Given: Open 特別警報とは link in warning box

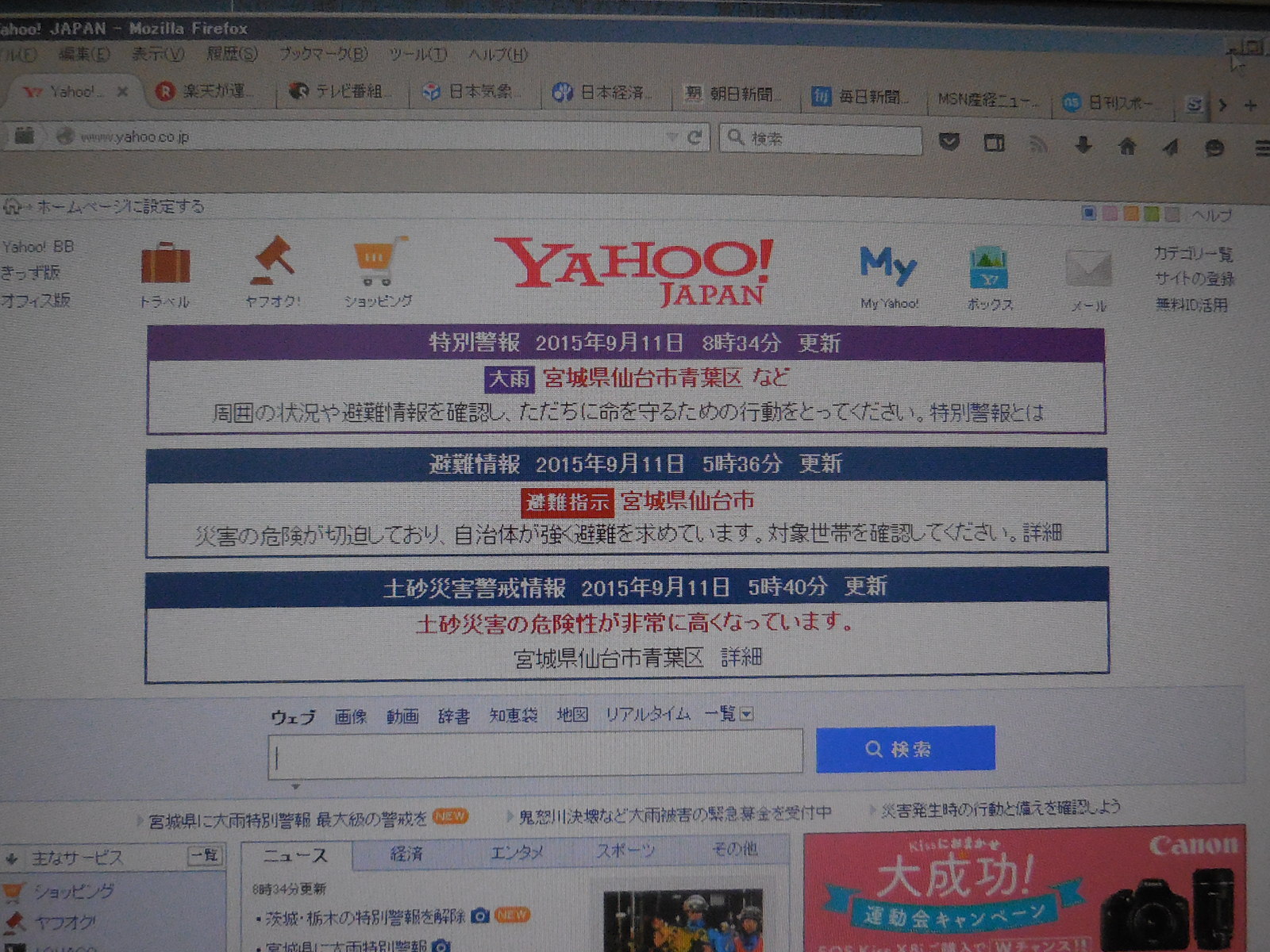Looking at the screenshot, I should pyautogui.click(x=987, y=413).
